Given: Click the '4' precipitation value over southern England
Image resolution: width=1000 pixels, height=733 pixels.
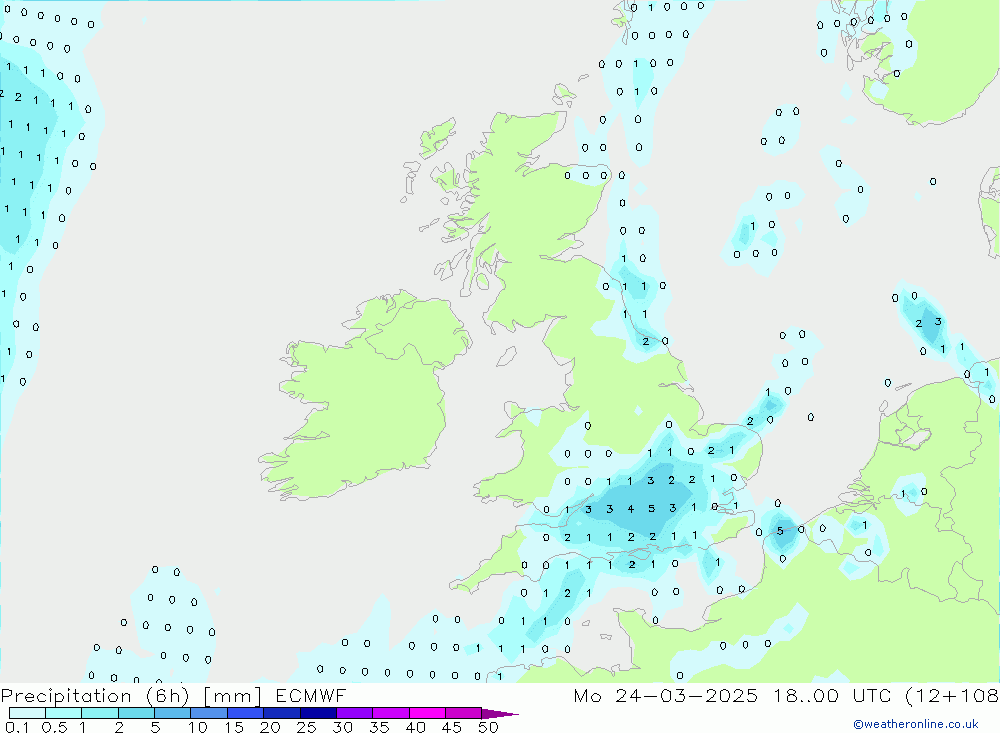Looking at the screenshot, I should [631, 509].
